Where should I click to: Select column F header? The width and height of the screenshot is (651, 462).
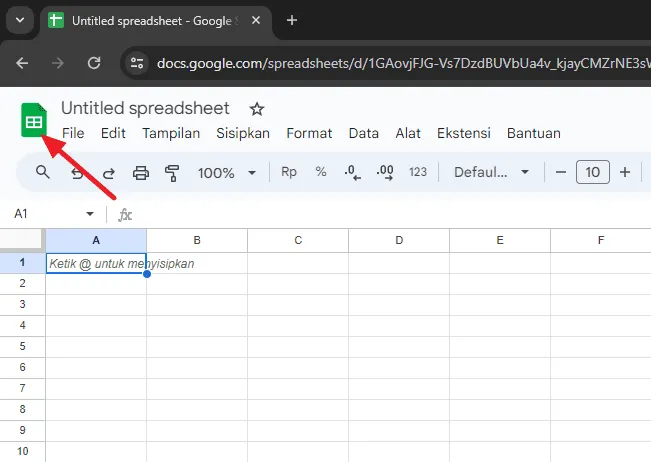tap(601, 240)
